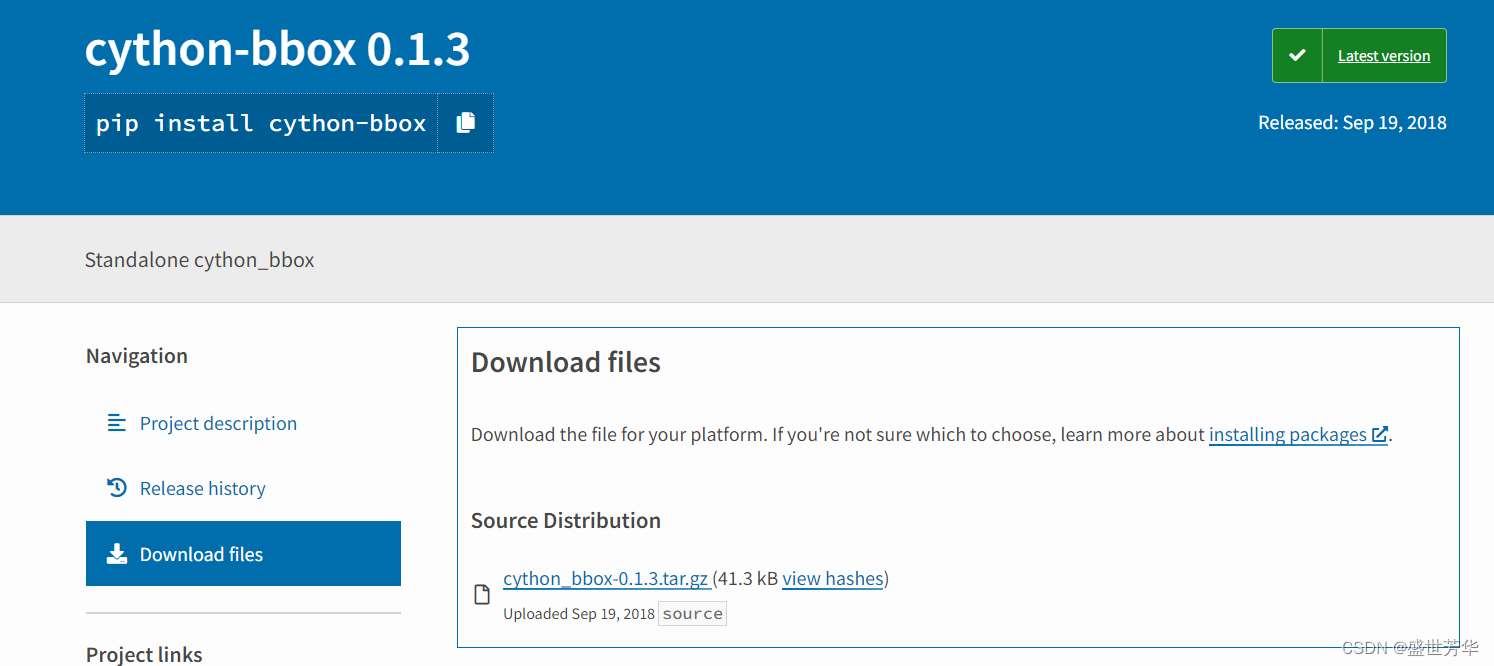1494x666 pixels.
Task: Click the Project links sidebar heading
Action: [x=144, y=654]
